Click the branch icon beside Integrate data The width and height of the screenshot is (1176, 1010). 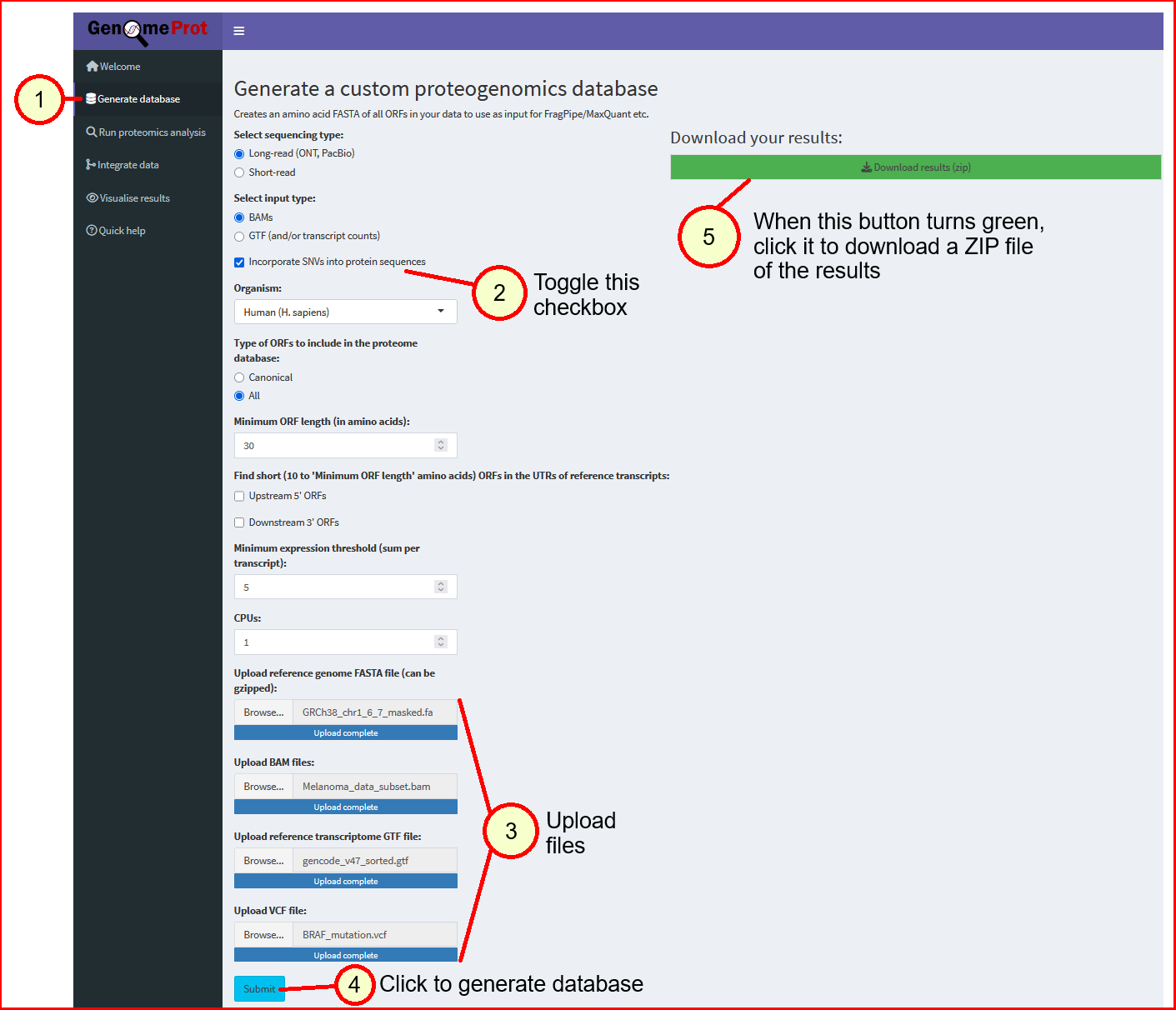(90, 164)
